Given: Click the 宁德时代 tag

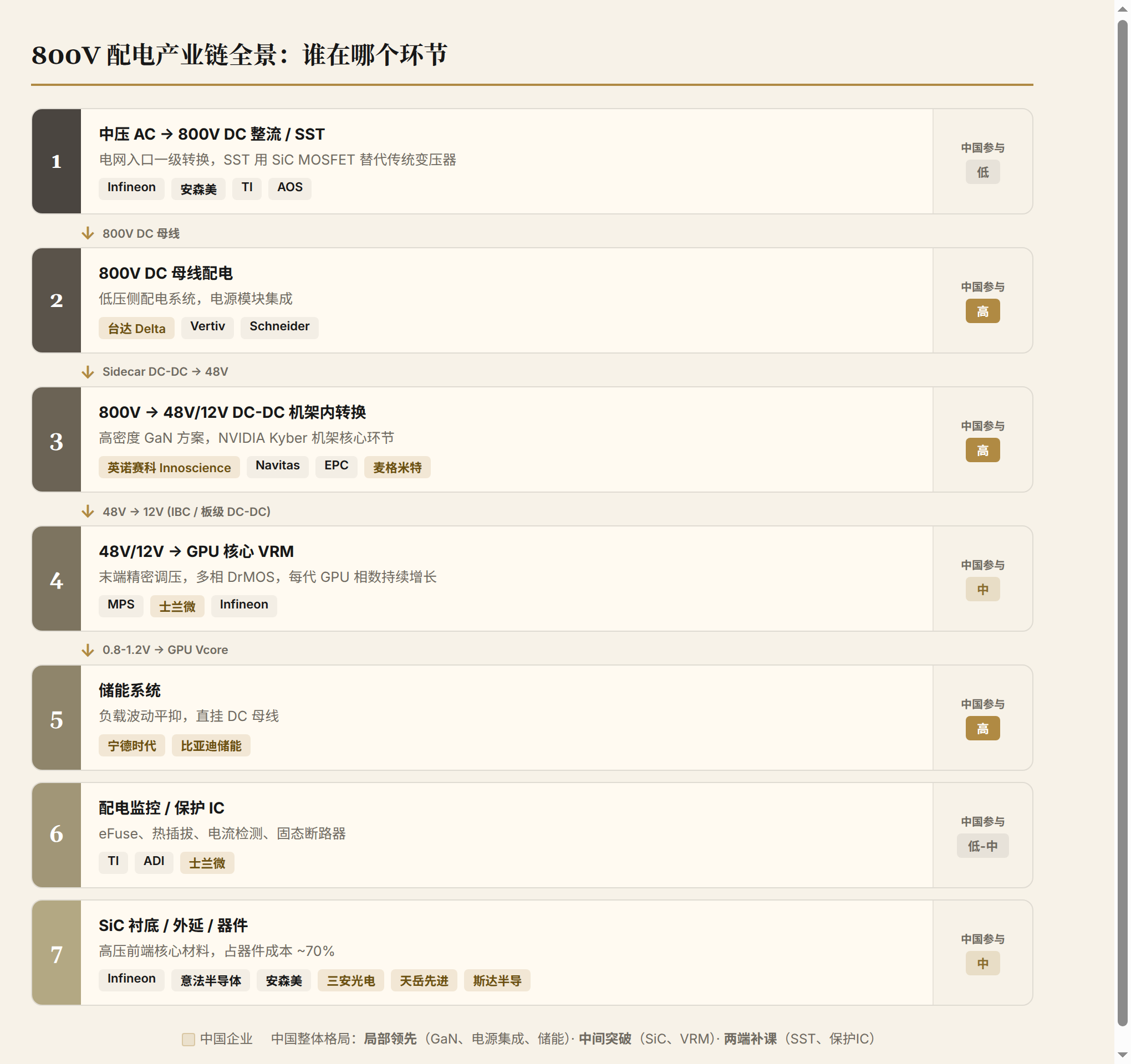Looking at the screenshot, I should [x=132, y=745].
